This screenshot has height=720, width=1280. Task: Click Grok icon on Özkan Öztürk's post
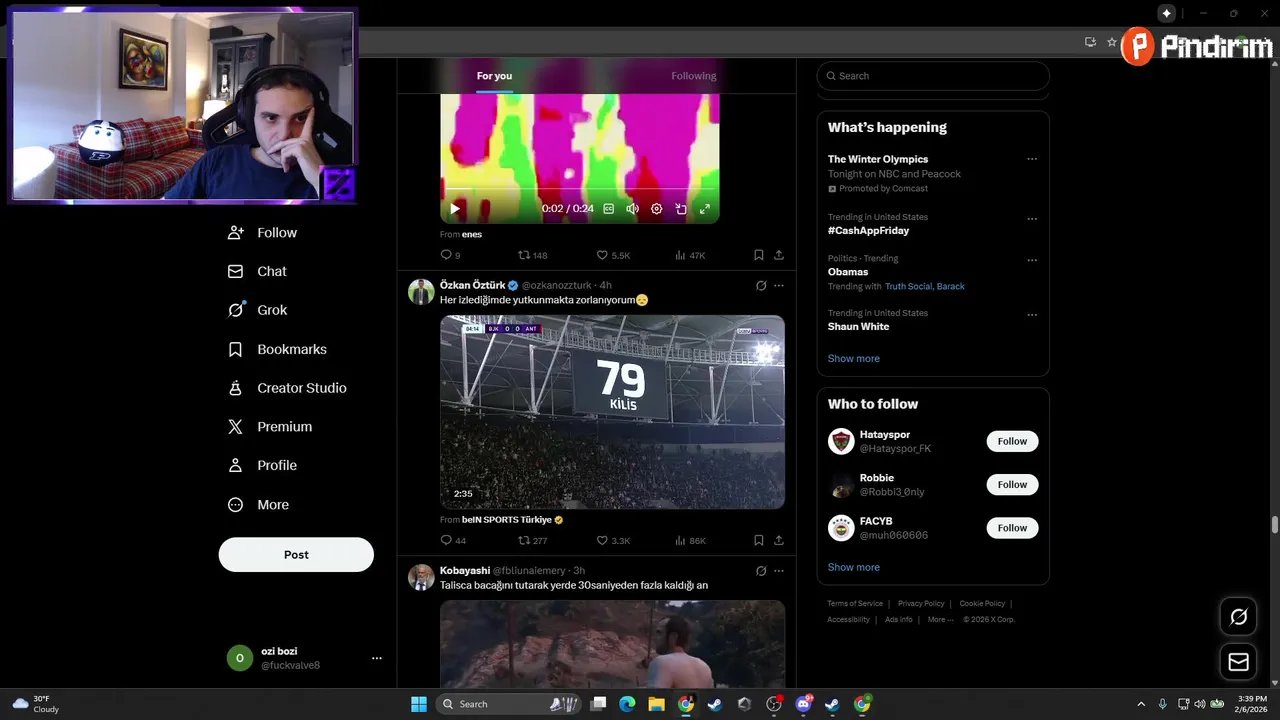[x=761, y=285]
